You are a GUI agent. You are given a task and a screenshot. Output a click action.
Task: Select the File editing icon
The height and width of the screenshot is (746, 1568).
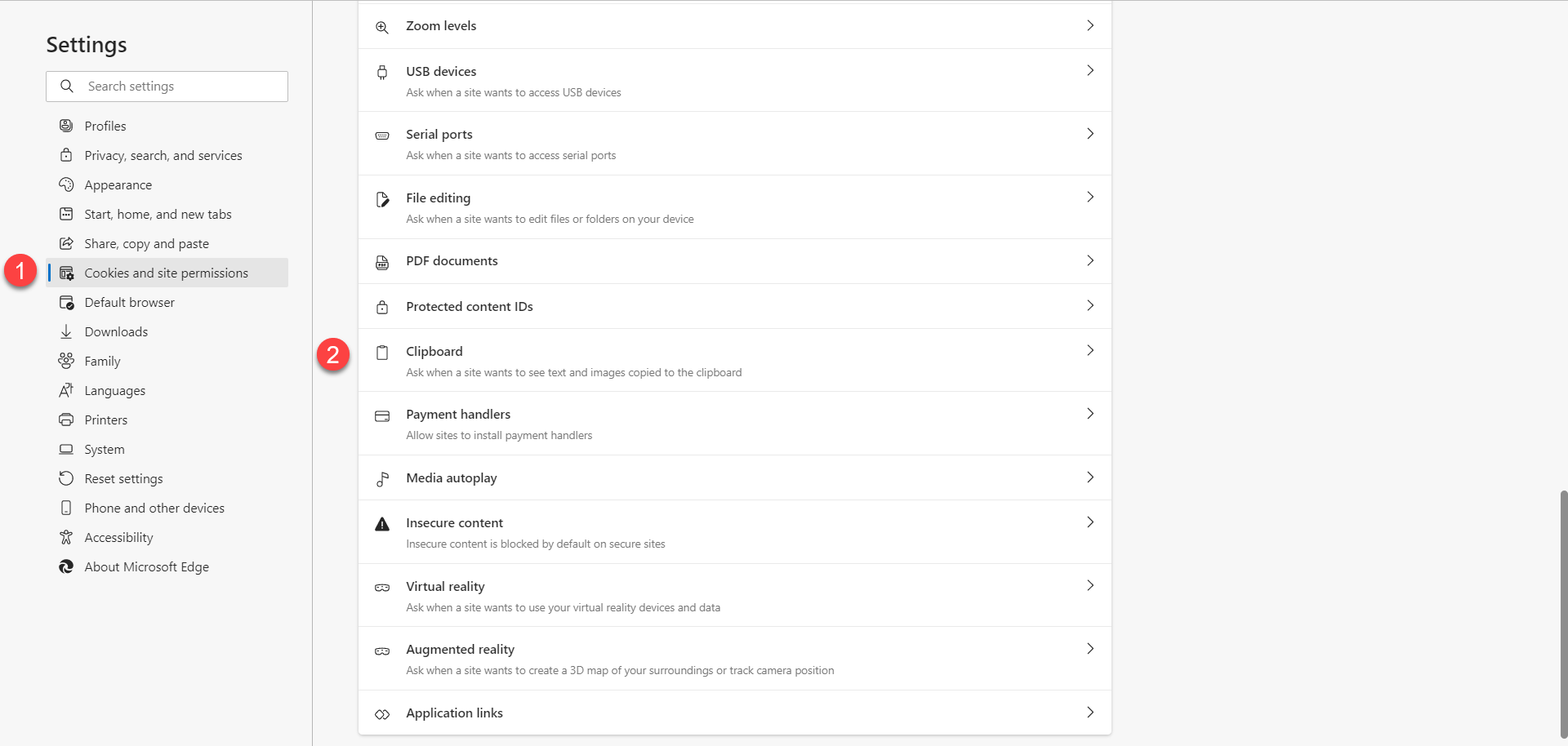[382, 198]
